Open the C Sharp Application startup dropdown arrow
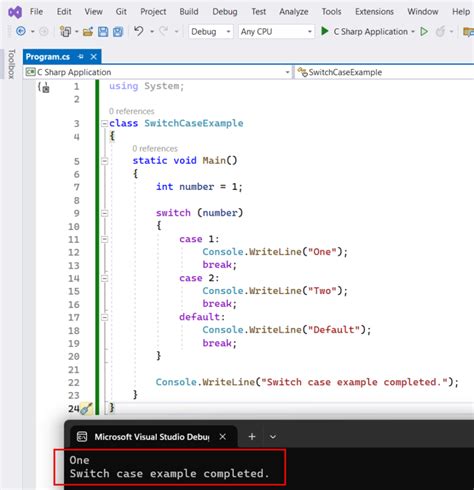The height and width of the screenshot is (490, 474). pyautogui.click(x=413, y=32)
